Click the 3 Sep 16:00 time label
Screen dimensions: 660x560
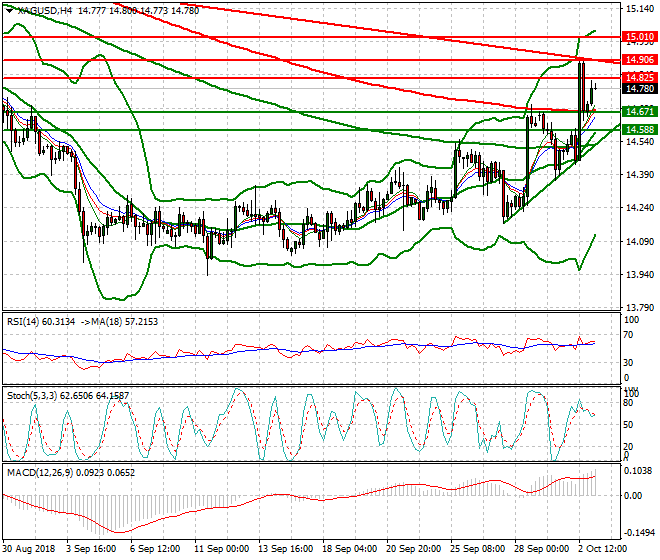pos(91,549)
